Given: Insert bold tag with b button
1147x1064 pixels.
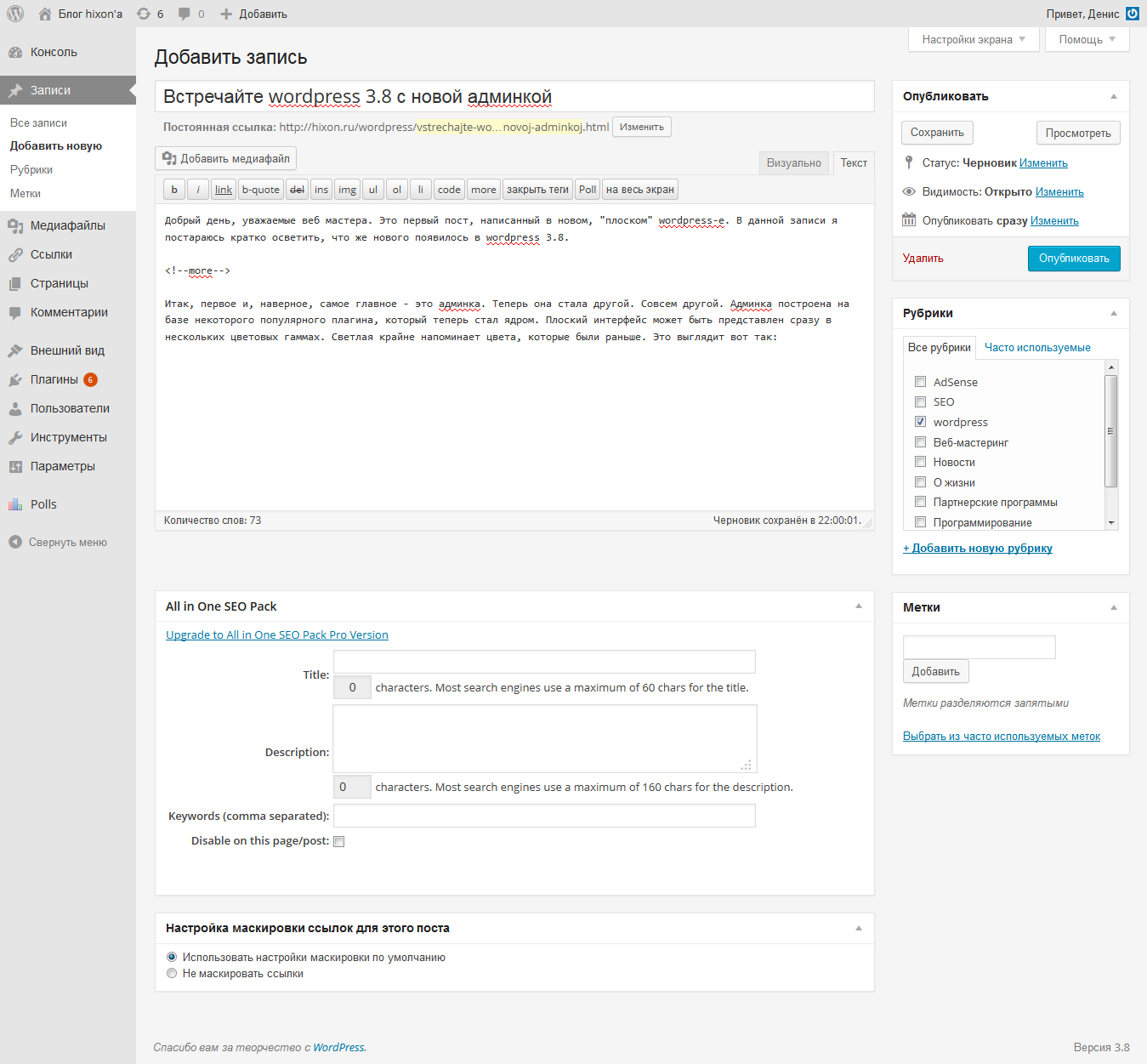Looking at the screenshot, I should (174, 190).
